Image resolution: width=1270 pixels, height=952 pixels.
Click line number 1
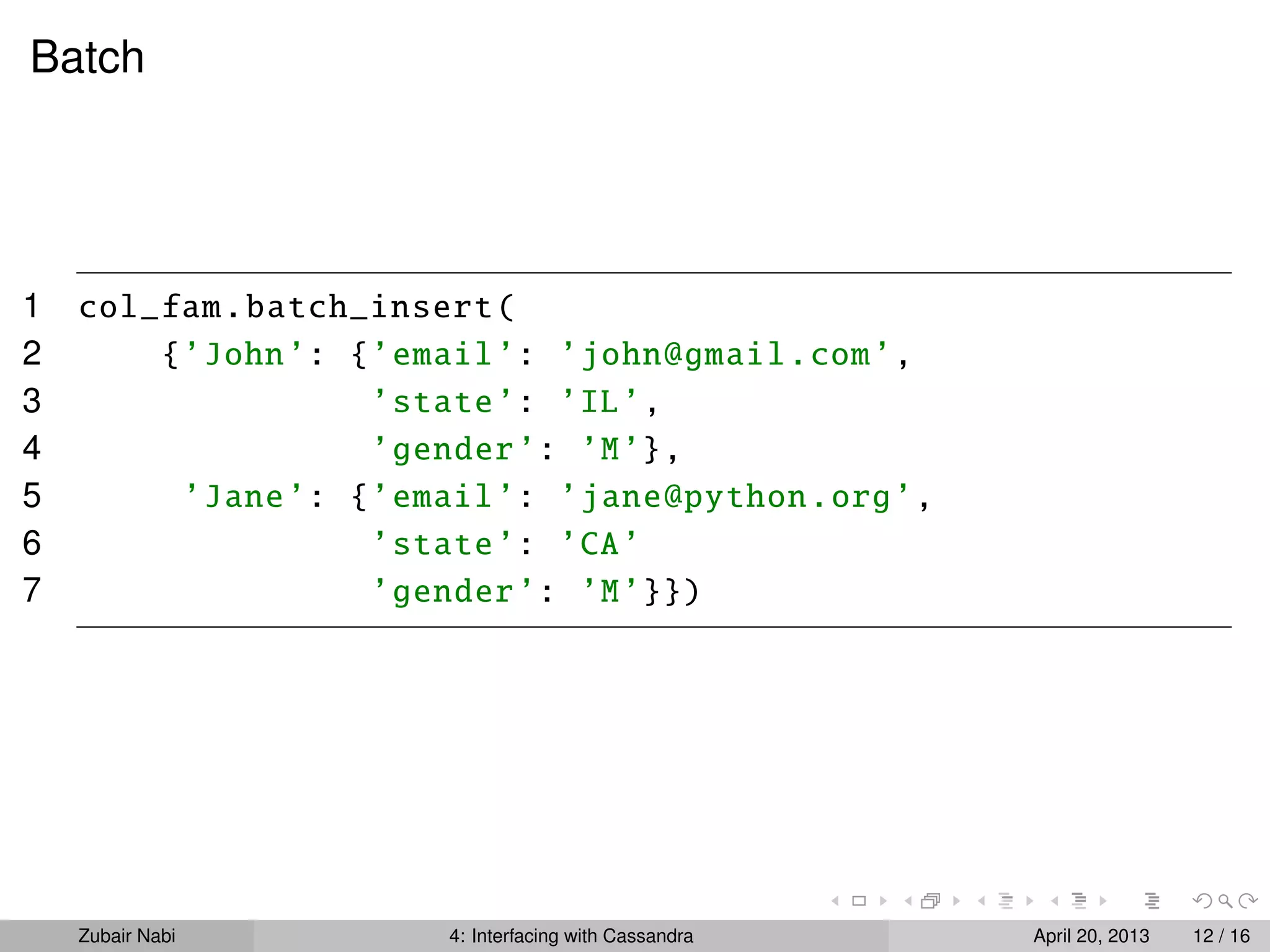tap(32, 306)
